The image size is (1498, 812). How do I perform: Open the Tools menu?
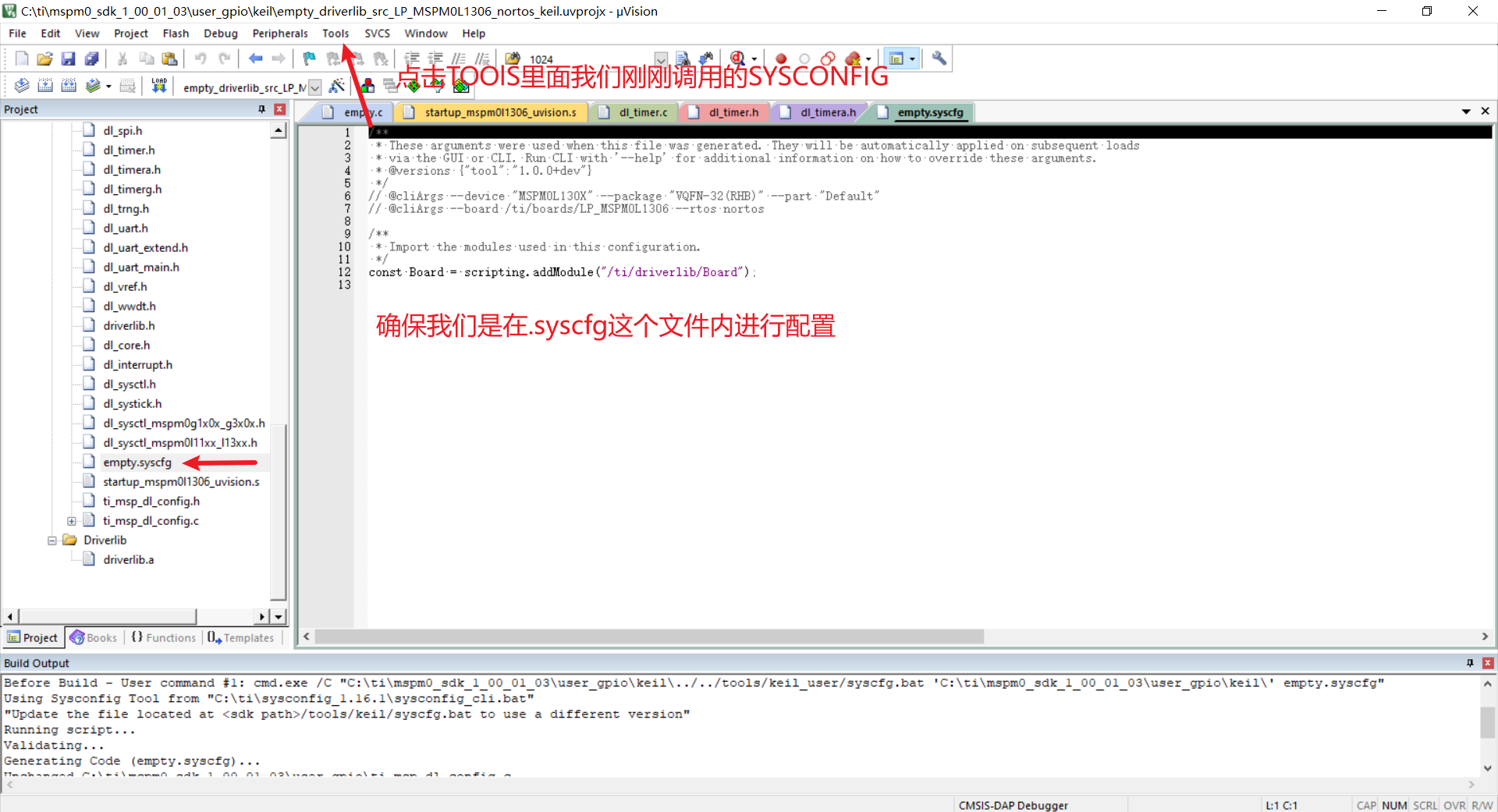click(x=335, y=34)
